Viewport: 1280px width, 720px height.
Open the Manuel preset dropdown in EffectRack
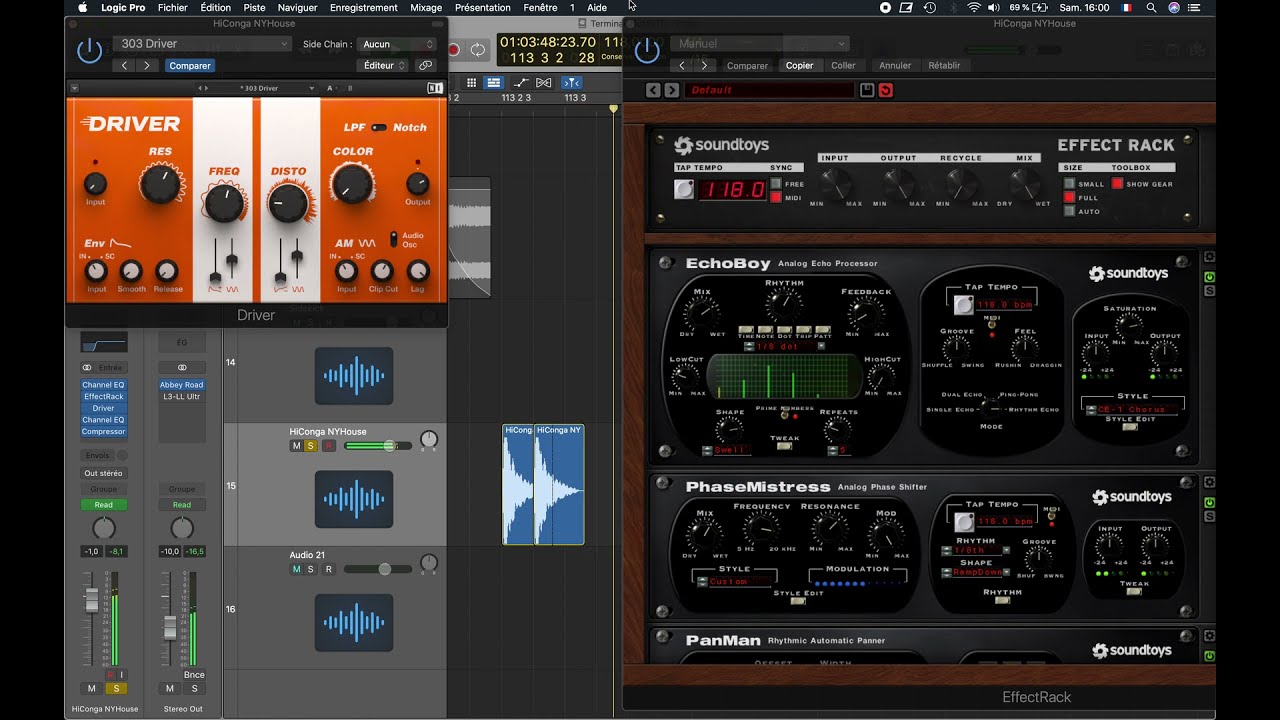click(x=761, y=44)
